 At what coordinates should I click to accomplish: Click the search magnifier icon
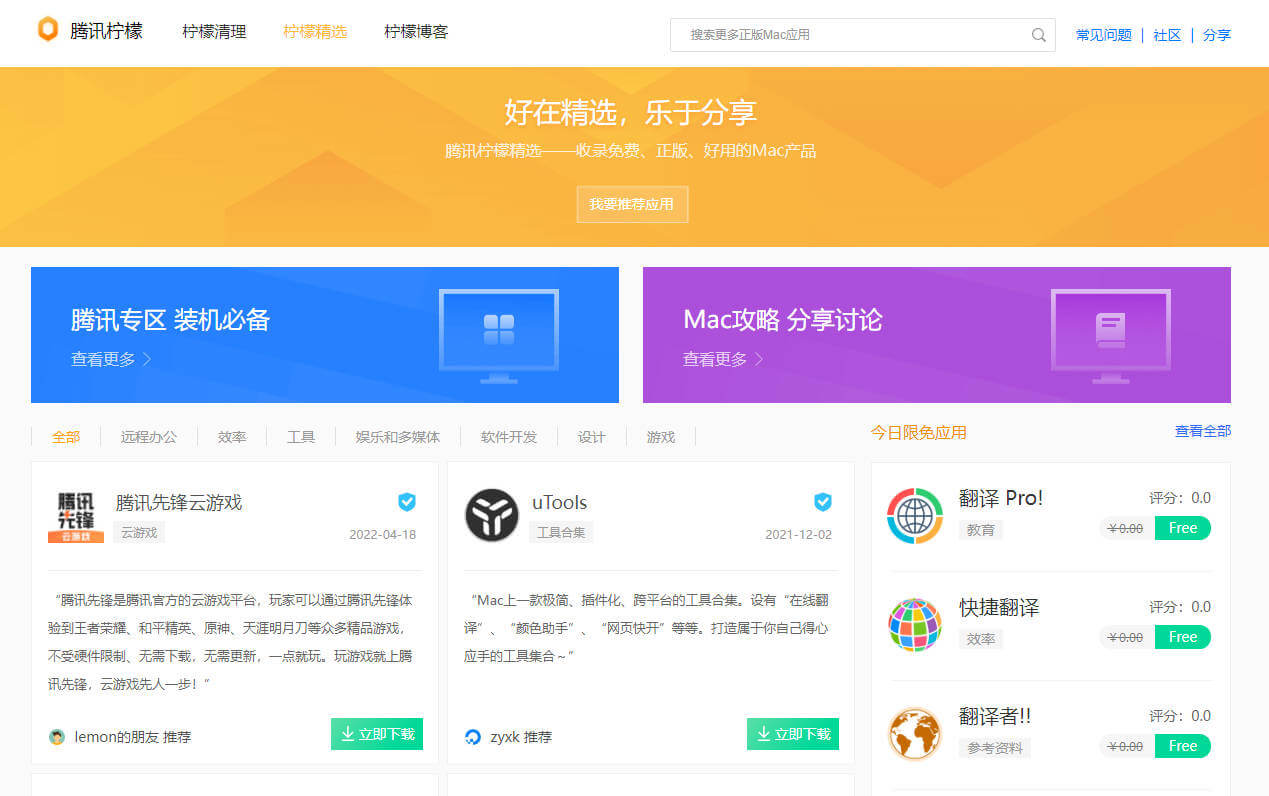pos(1038,34)
